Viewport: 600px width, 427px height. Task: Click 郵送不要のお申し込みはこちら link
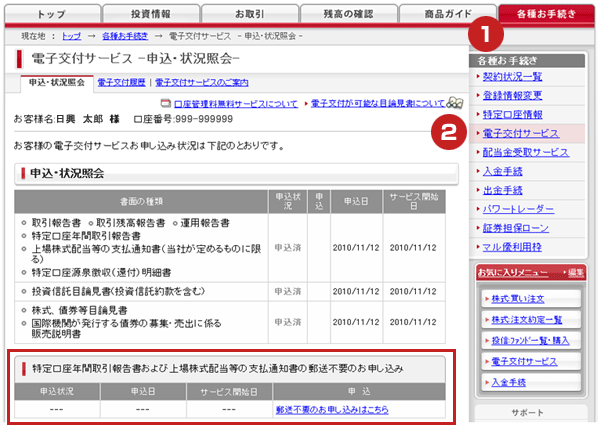tap(332, 410)
